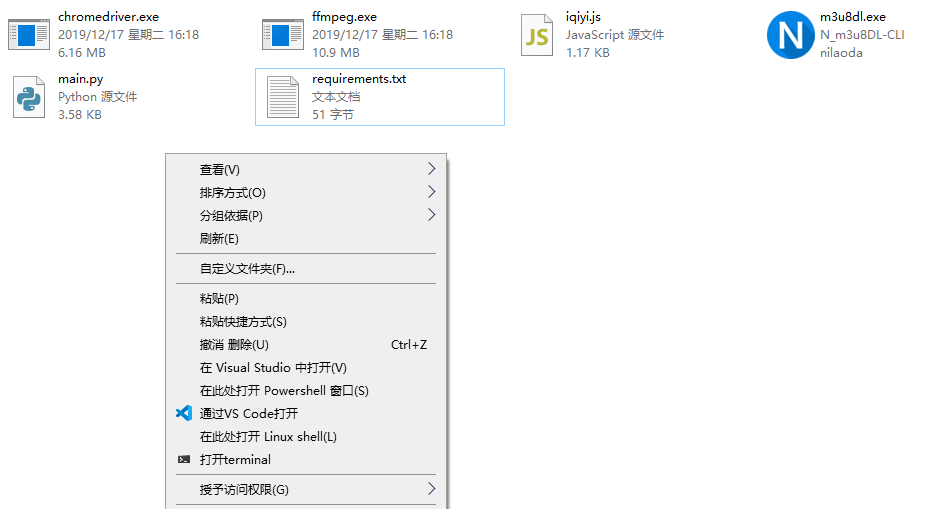The width and height of the screenshot is (927, 509).
Task: Click the iqiyi.js file name
Action: coord(583,17)
